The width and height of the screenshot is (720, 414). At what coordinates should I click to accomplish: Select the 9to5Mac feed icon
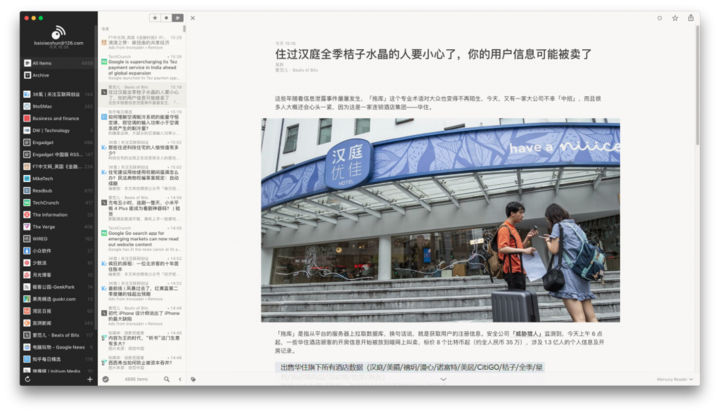(27, 106)
